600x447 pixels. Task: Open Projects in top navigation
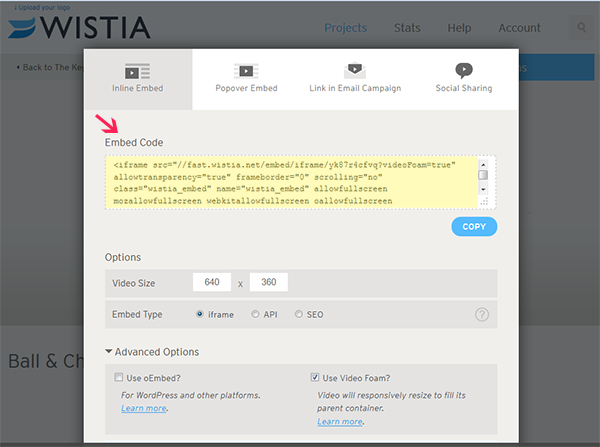346,28
